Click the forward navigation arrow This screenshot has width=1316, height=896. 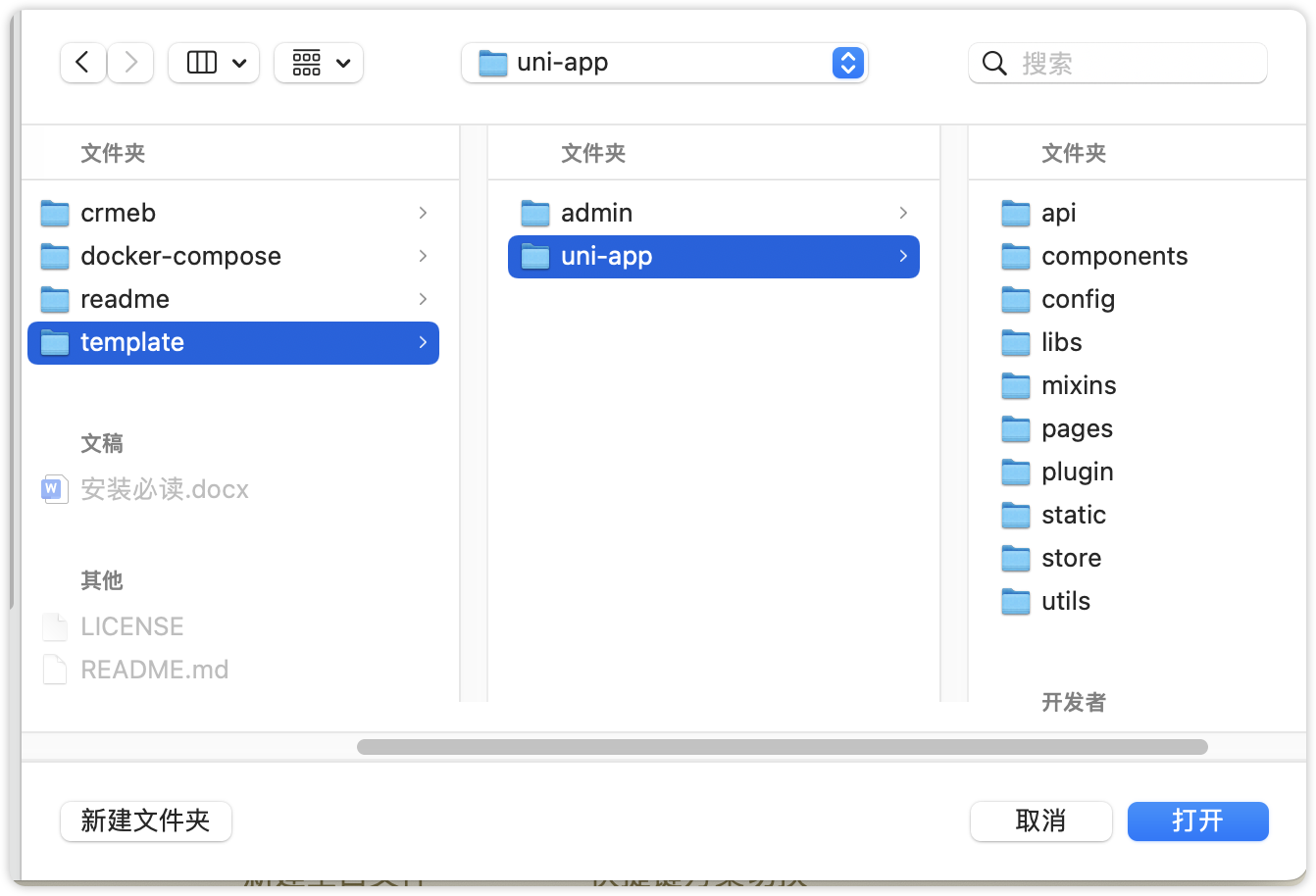coord(130,63)
